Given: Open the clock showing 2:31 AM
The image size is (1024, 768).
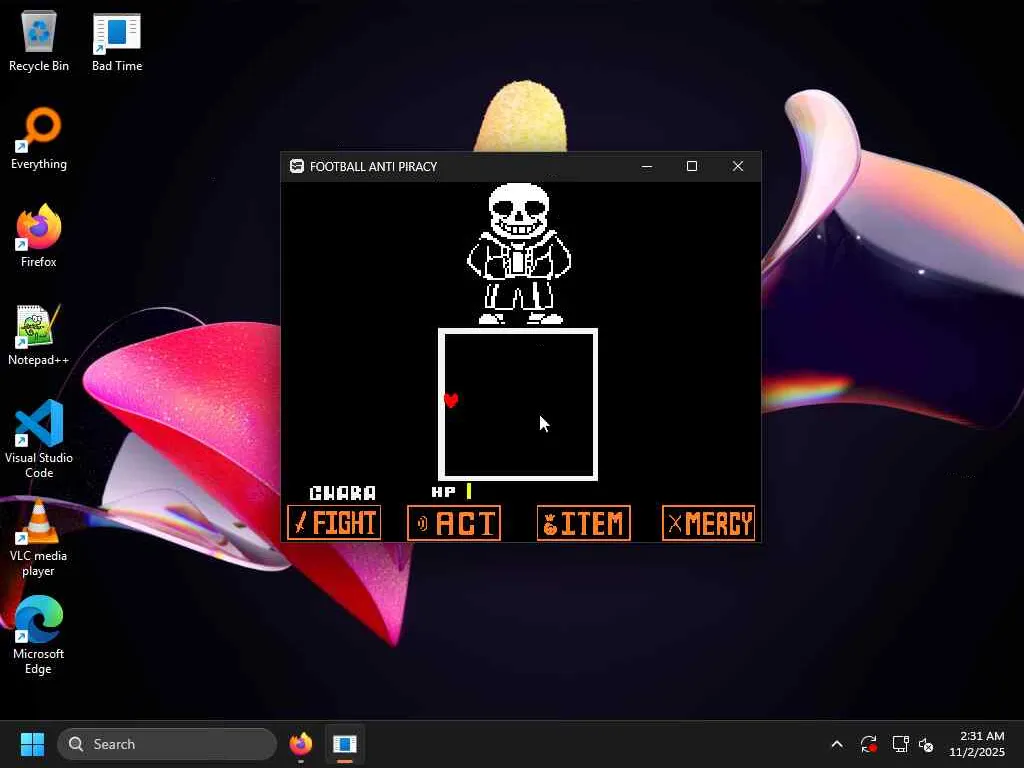Looking at the screenshot, I should coord(976,744).
